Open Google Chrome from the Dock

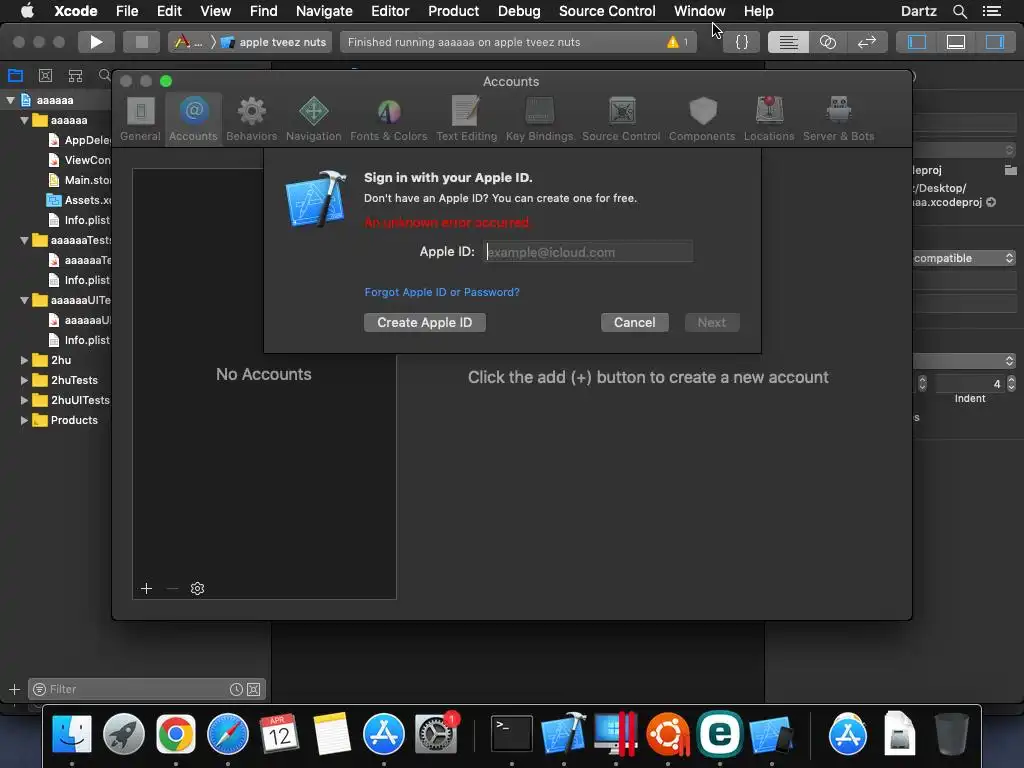coord(175,734)
